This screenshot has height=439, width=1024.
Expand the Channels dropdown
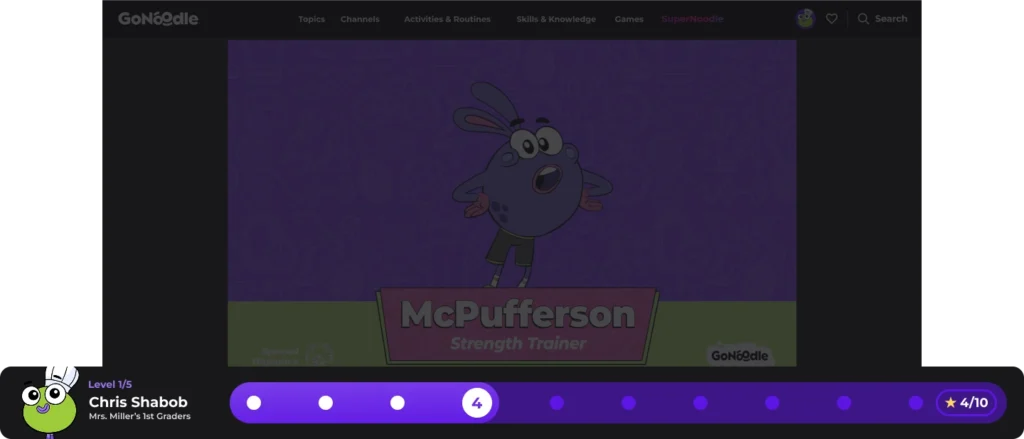click(x=360, y=19)
